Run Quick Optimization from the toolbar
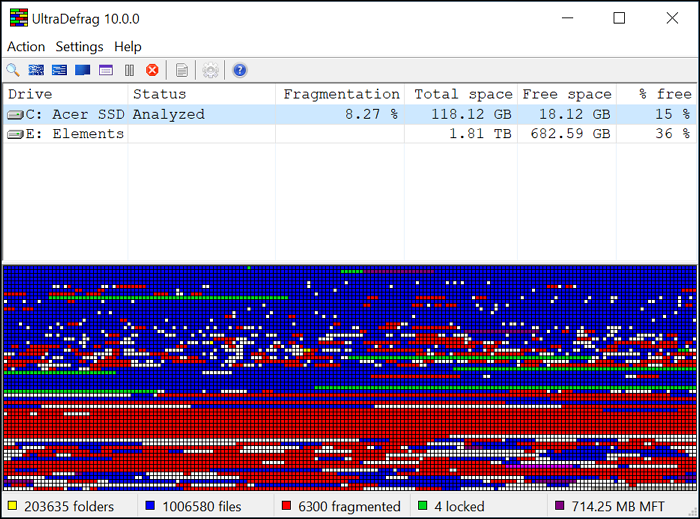 (59, 70)
